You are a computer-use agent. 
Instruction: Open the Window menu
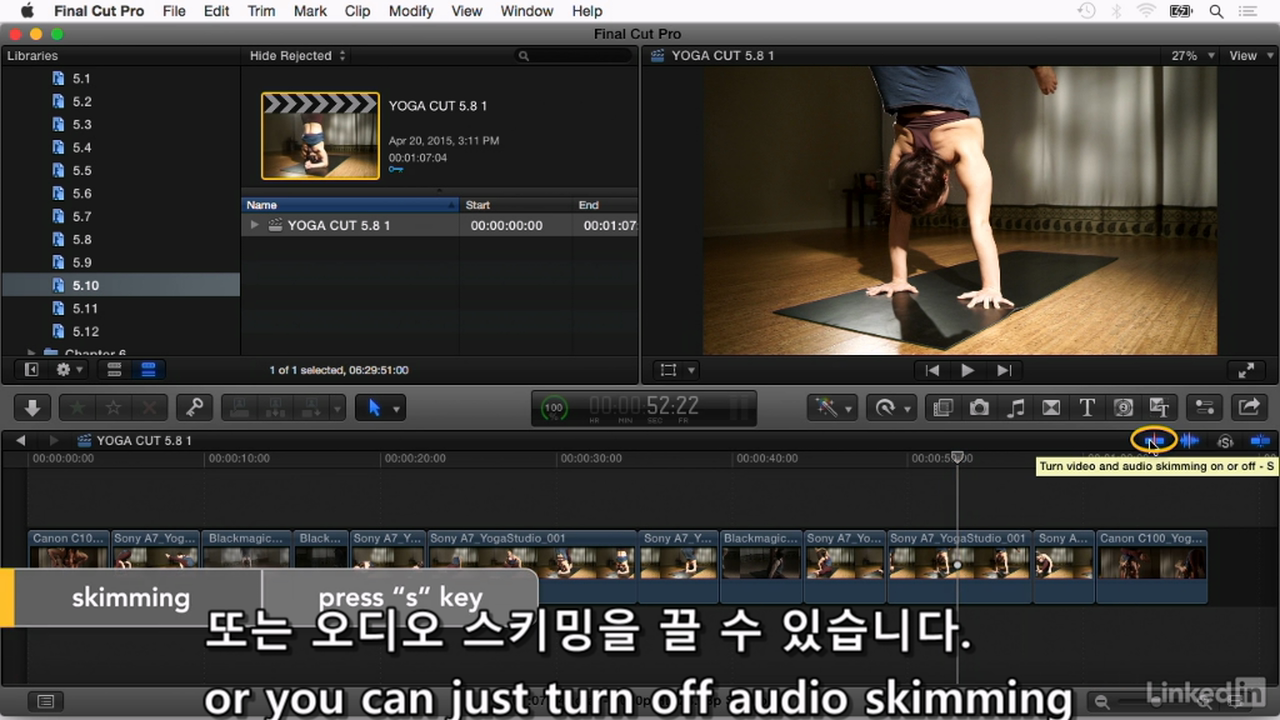526,11
